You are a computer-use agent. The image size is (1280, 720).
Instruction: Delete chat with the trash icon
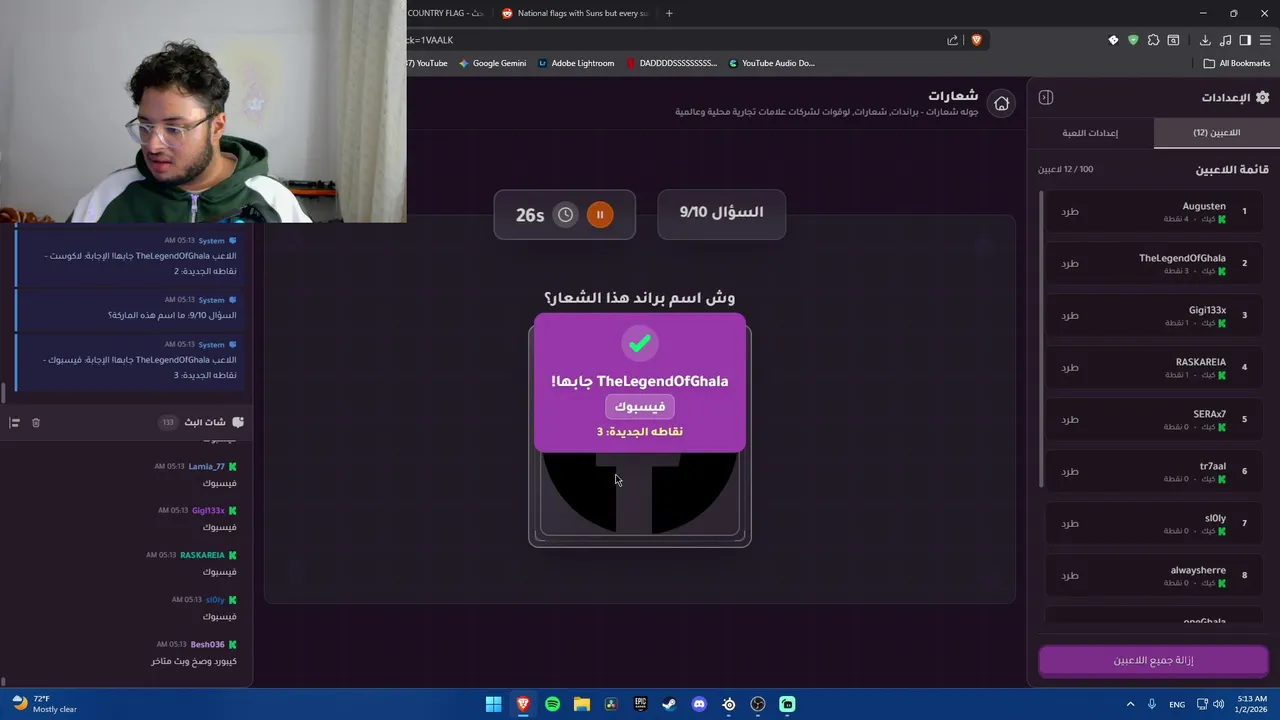pyautogui.click(x=36, y=423)
